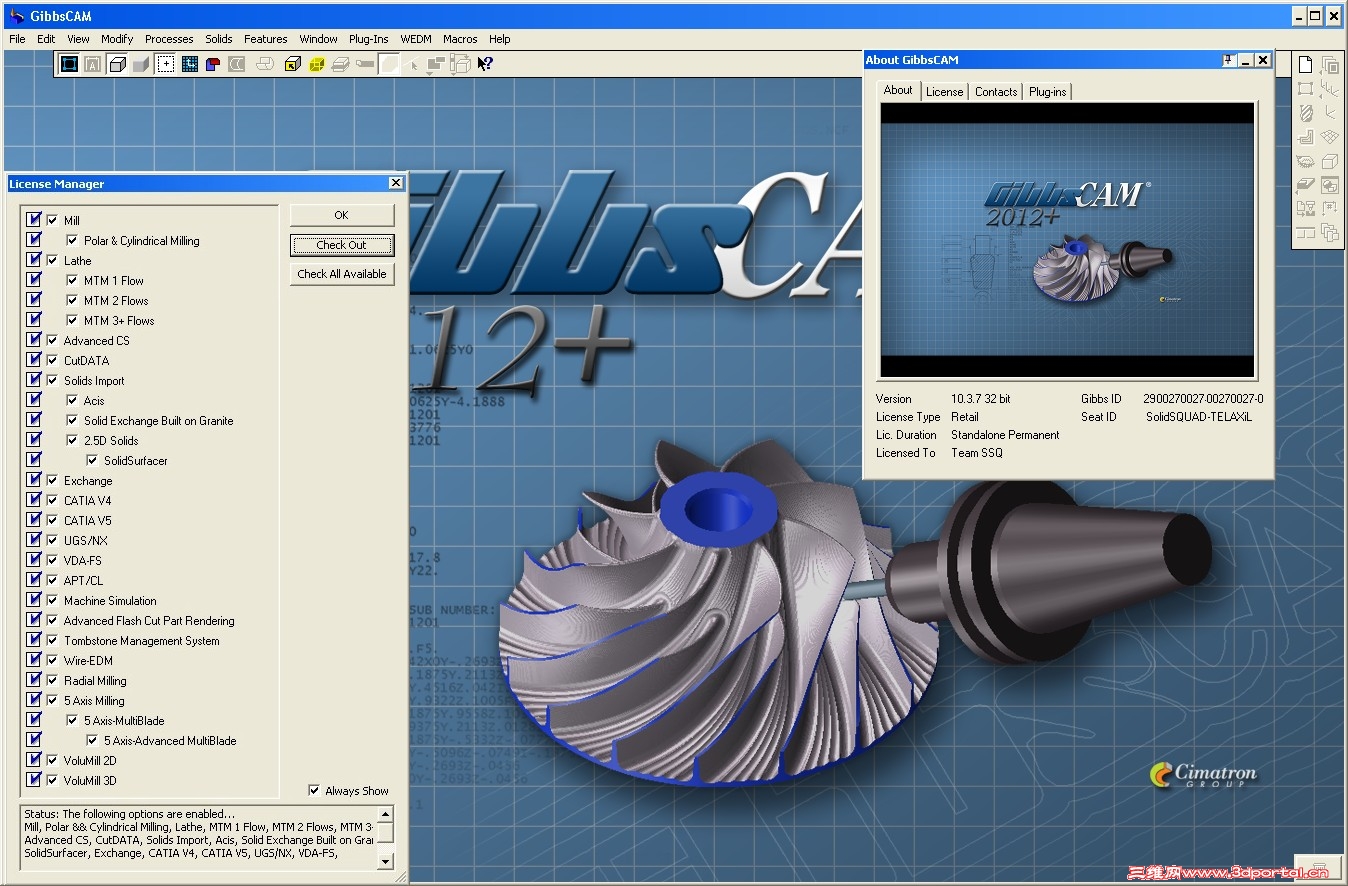Click the new document icon in right palette

(x=1306, y=65)
